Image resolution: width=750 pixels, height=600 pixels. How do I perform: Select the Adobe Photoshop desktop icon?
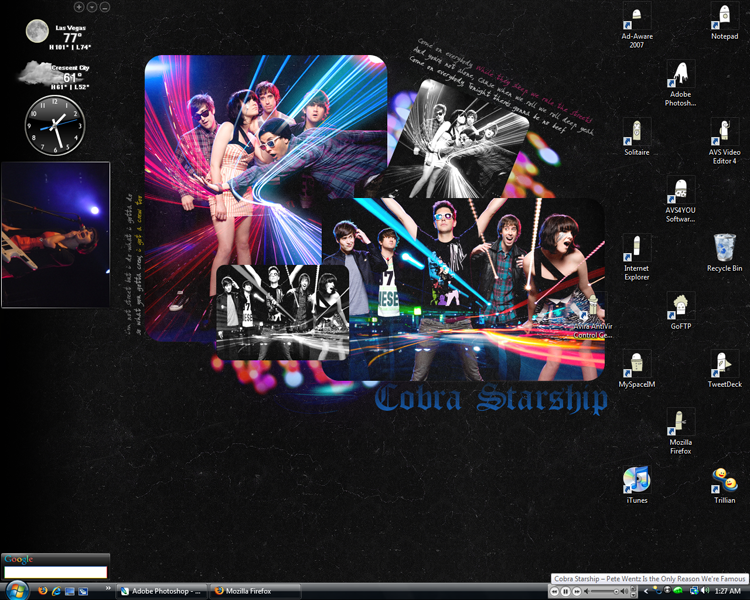click(x=680, y=84)
